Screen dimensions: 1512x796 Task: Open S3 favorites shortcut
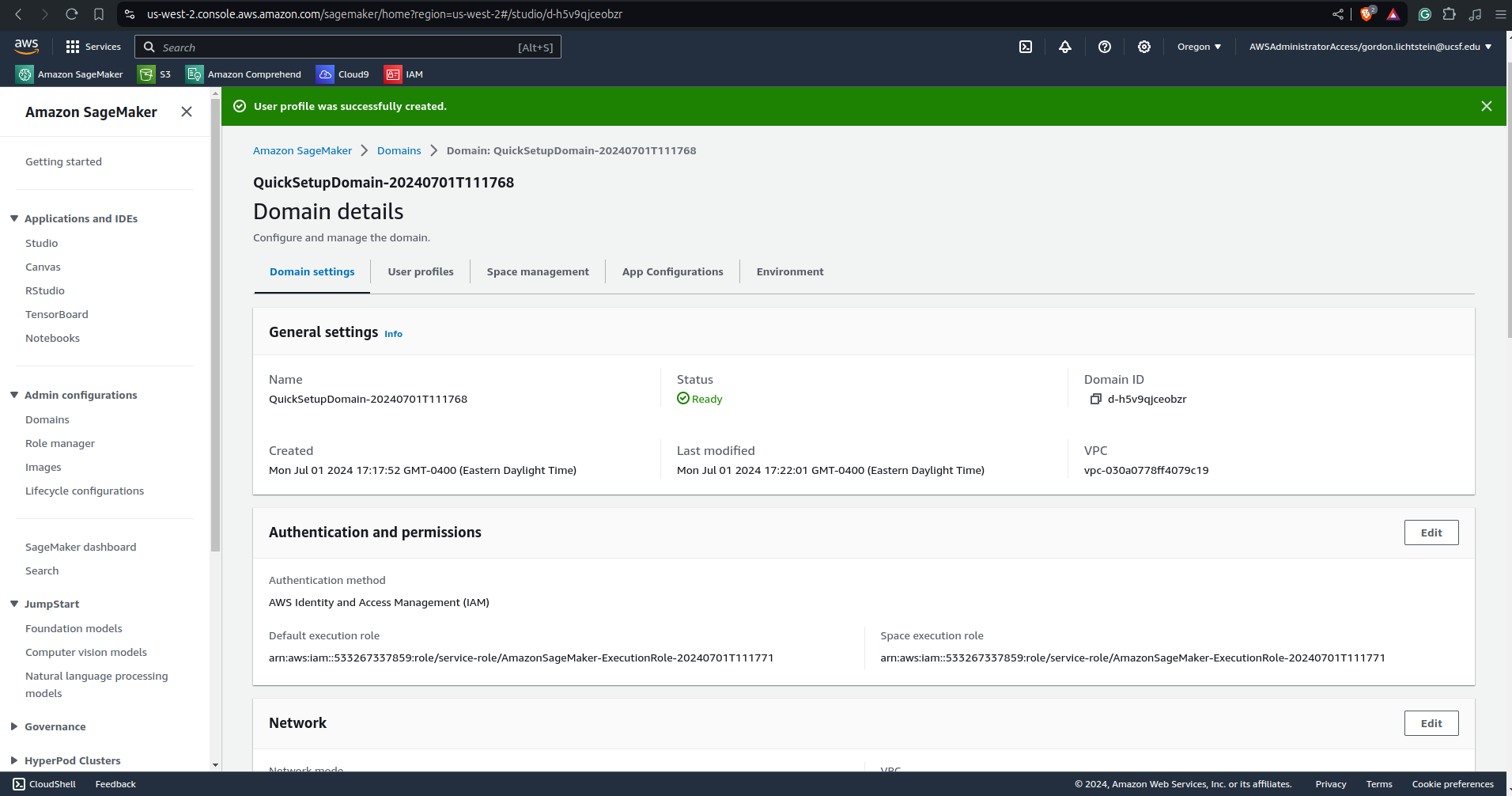tap(155, 74)
